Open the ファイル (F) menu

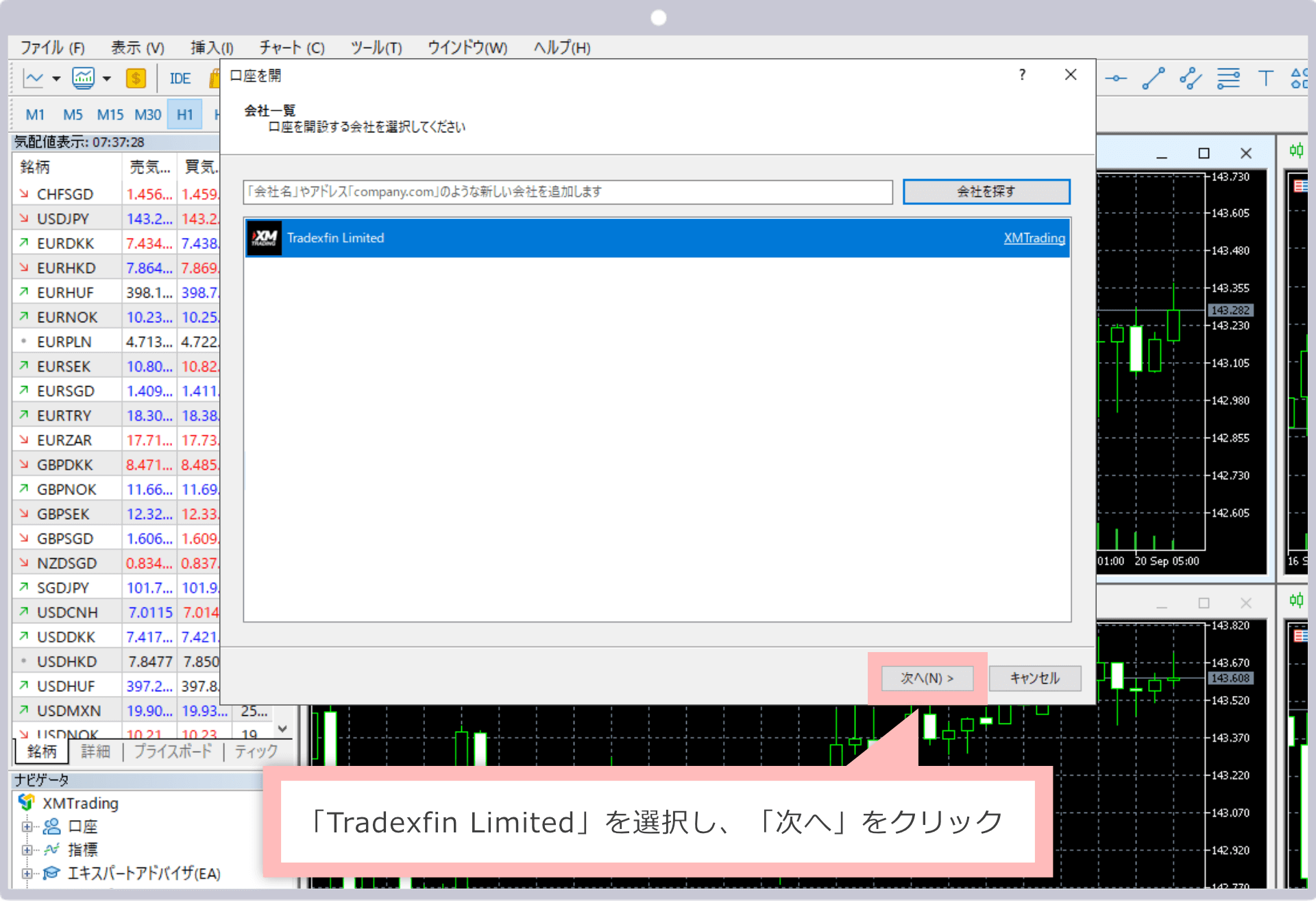[x=52, y=47]
